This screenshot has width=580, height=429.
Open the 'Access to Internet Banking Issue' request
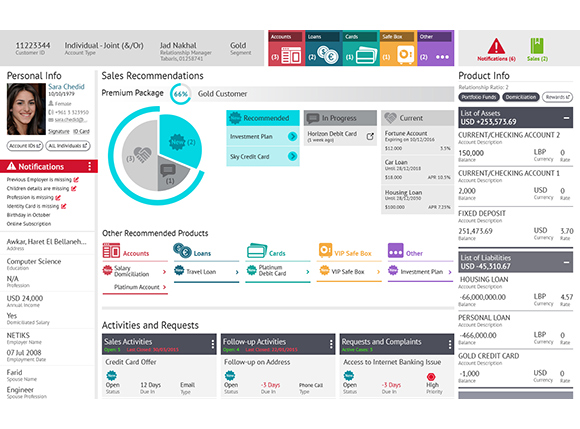click(x=392, y=362)
